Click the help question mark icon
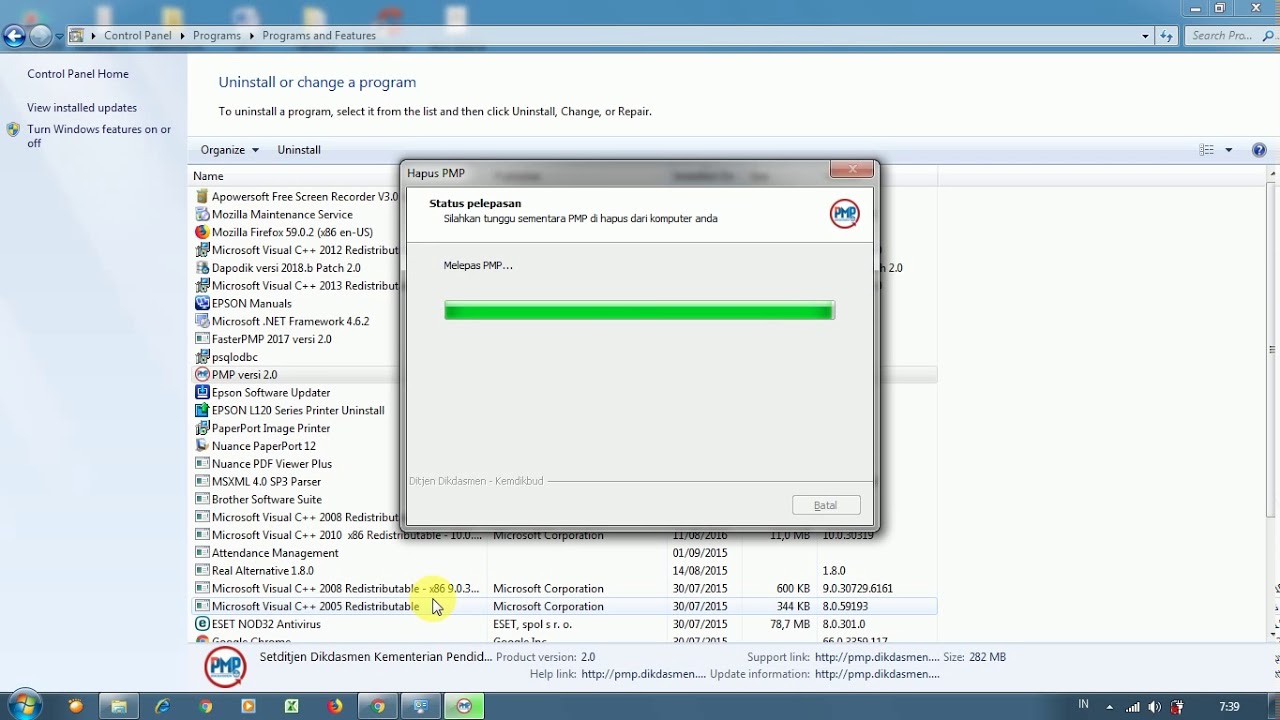 [1259, 150]
